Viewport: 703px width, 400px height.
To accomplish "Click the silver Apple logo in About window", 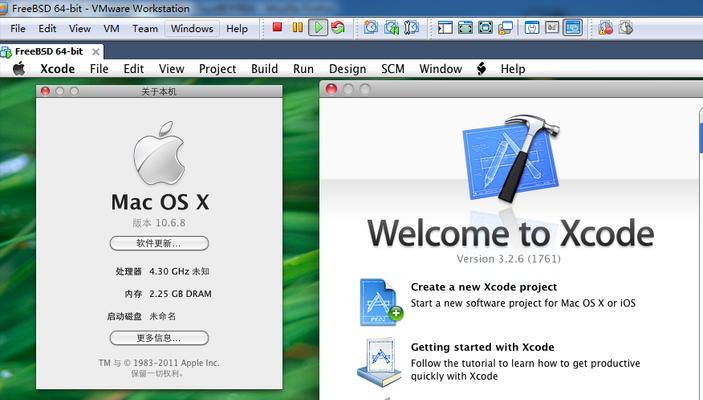I will coord(159,153).
